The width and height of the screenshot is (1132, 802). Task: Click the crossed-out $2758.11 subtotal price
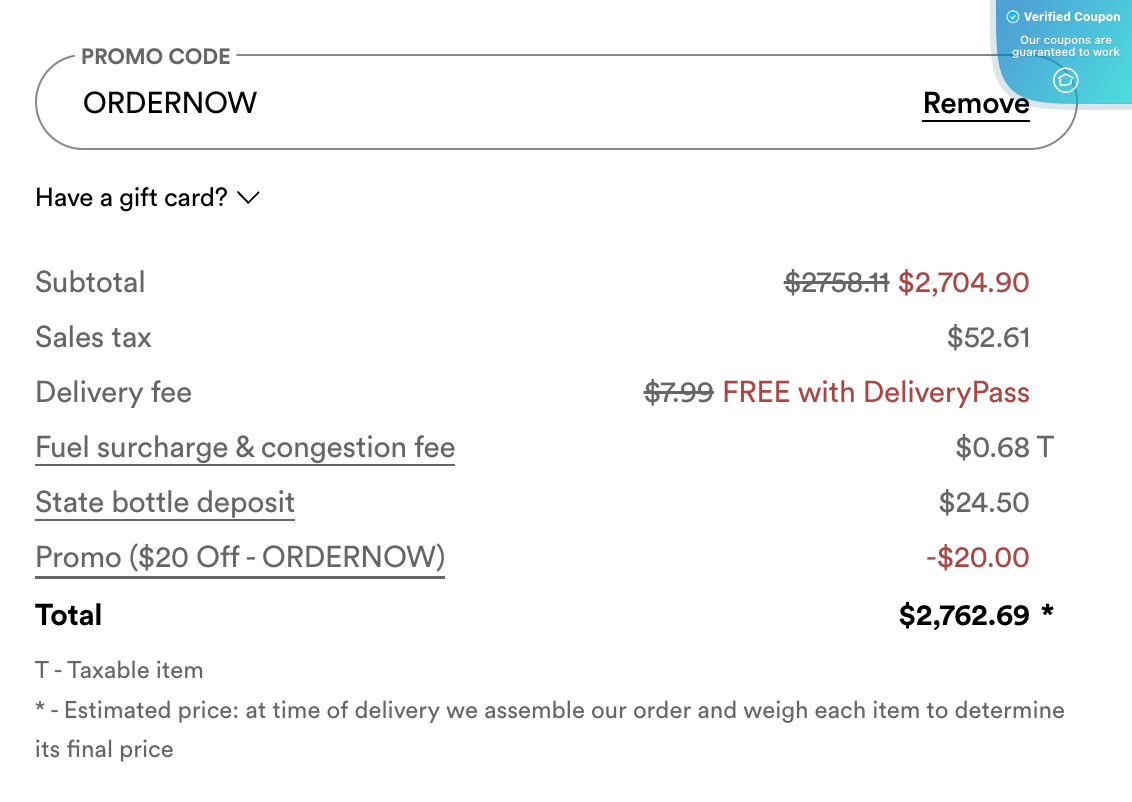(x=836, y=282)
